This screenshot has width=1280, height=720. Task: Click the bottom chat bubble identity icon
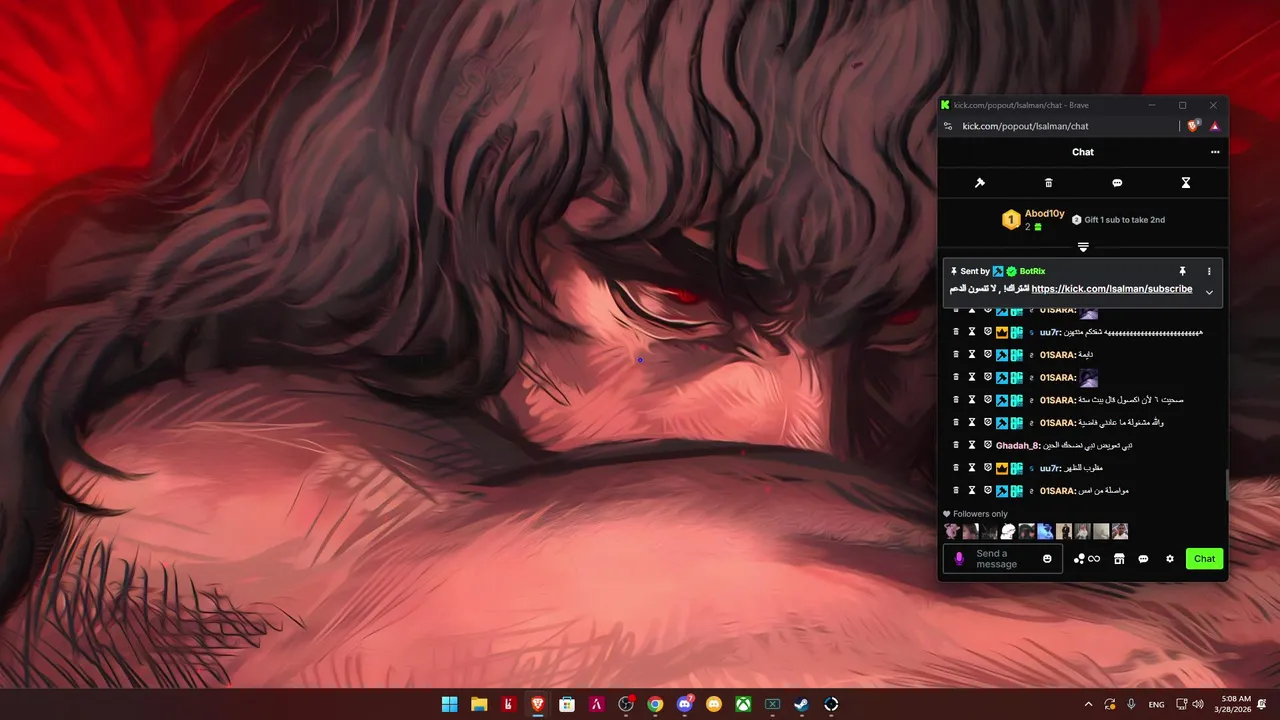(1143, 559)
